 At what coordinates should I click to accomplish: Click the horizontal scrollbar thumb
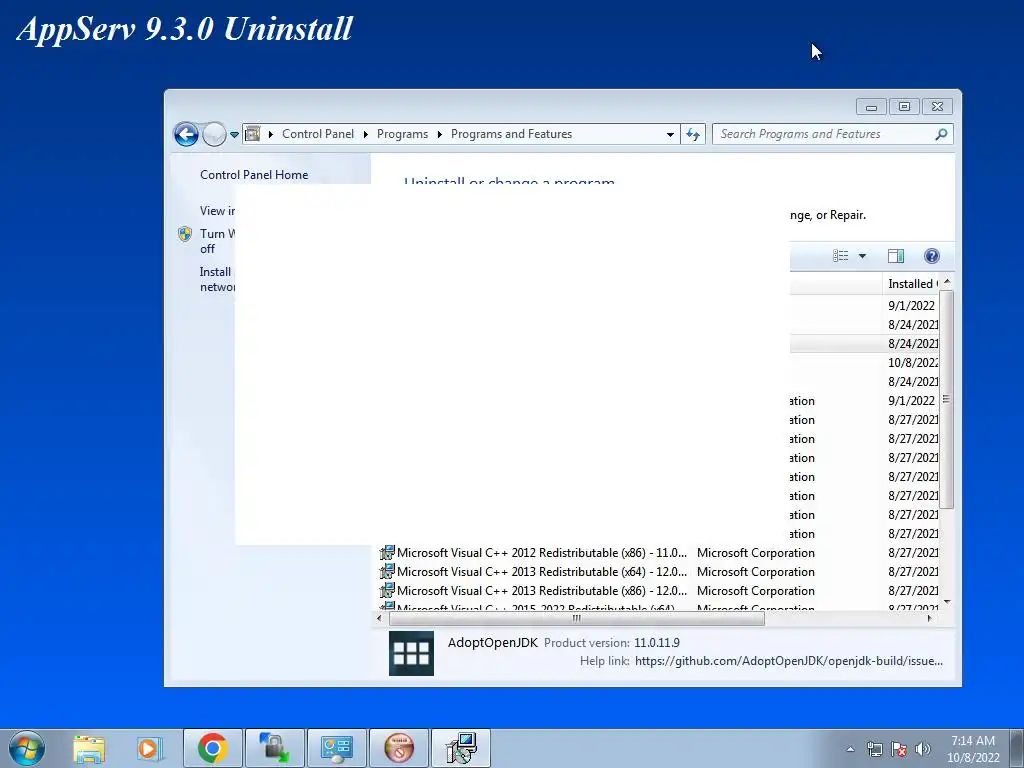pos(577,618)
